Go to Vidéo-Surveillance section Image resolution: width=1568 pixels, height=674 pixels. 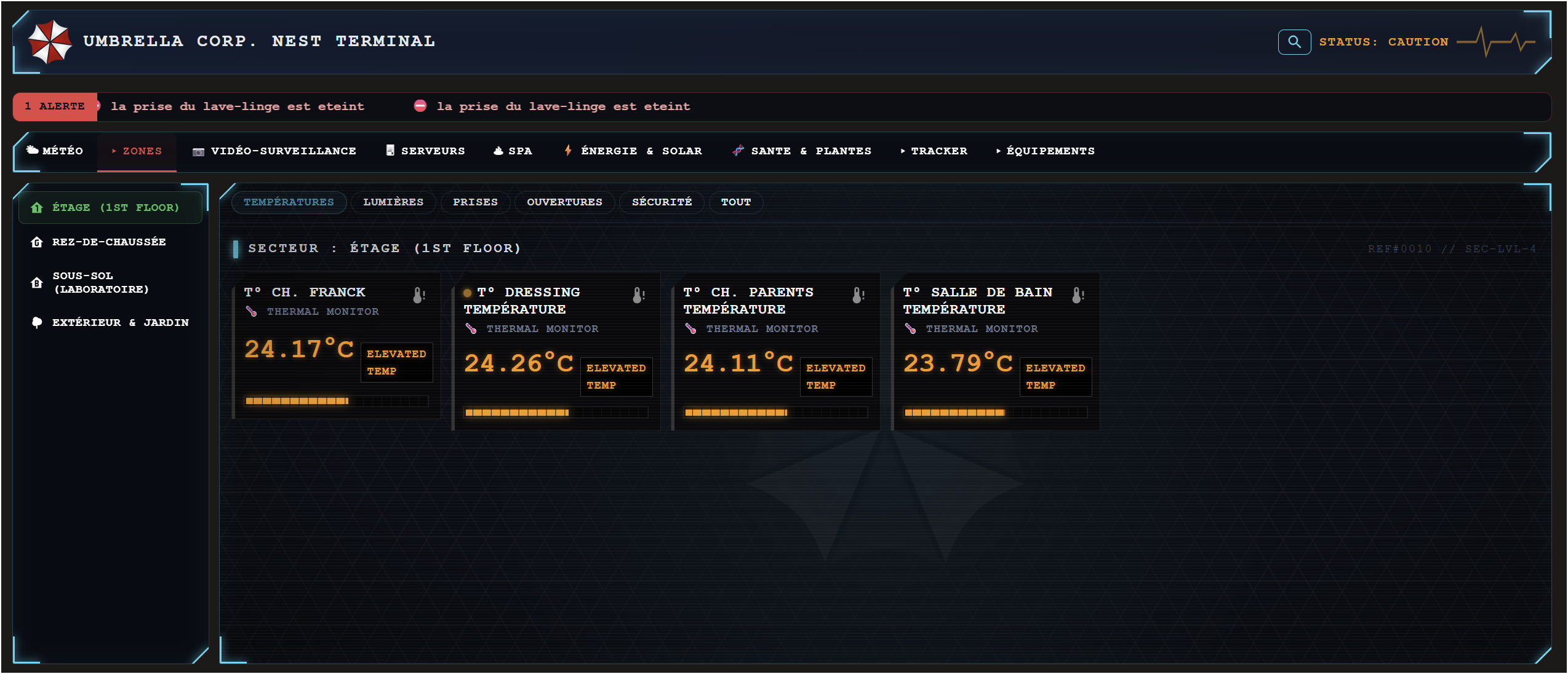[274, 151]
